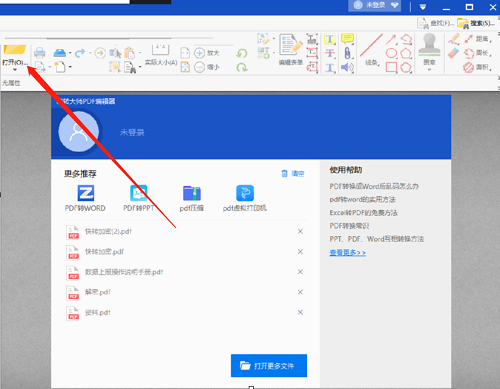
Task: Click the title bar menu down-arrow icon
Action: coord(423,7)
